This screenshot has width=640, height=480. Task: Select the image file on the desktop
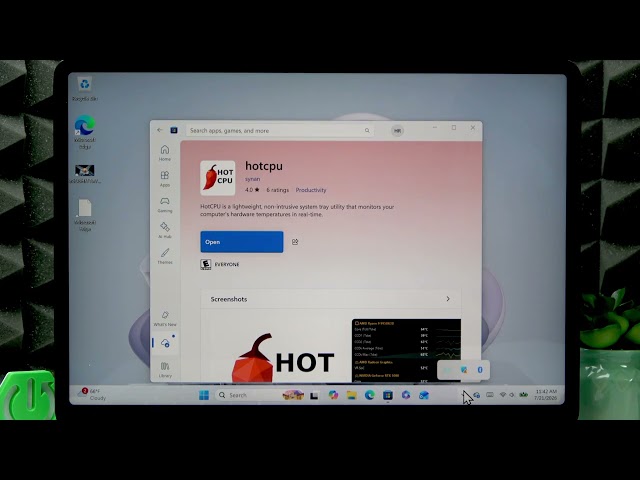click(85, 174)
